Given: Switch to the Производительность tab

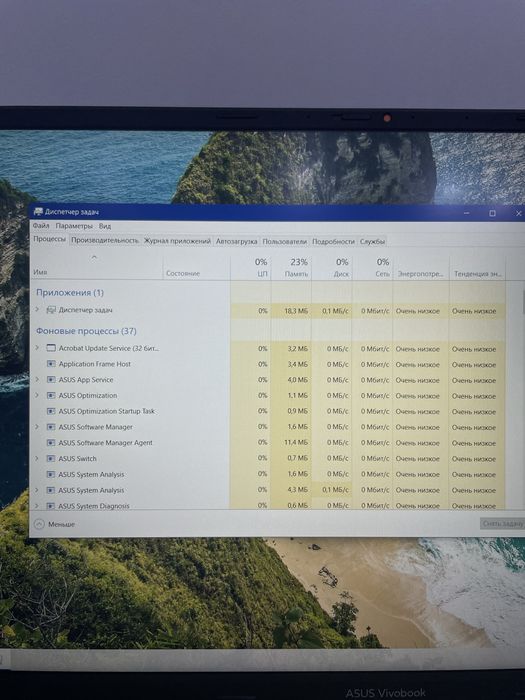Looking at the screenshot, I should (x=105, y=241).
